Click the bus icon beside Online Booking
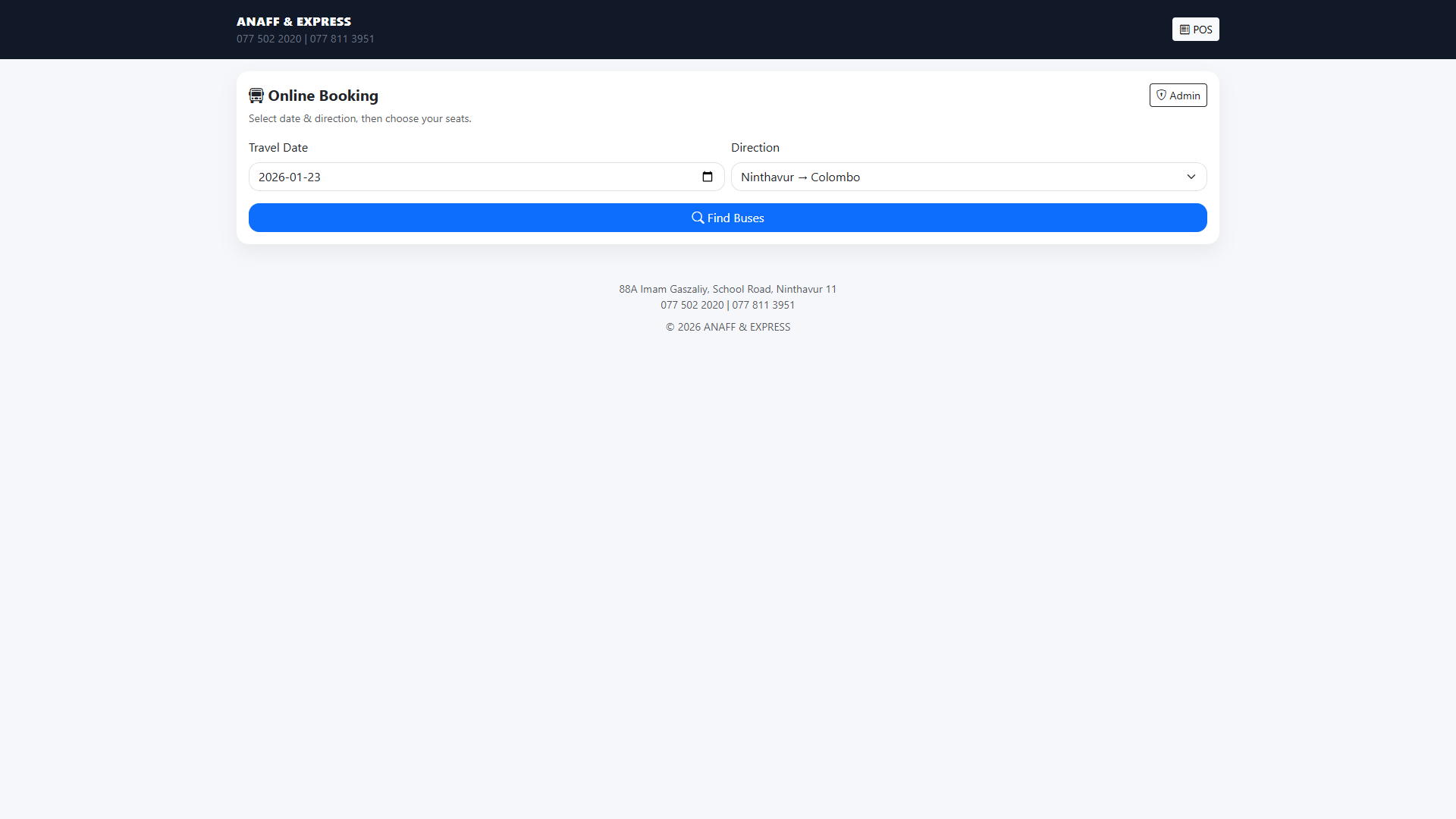The width and height of the screenshot is (1456, 819). click(x=256, y=96)
